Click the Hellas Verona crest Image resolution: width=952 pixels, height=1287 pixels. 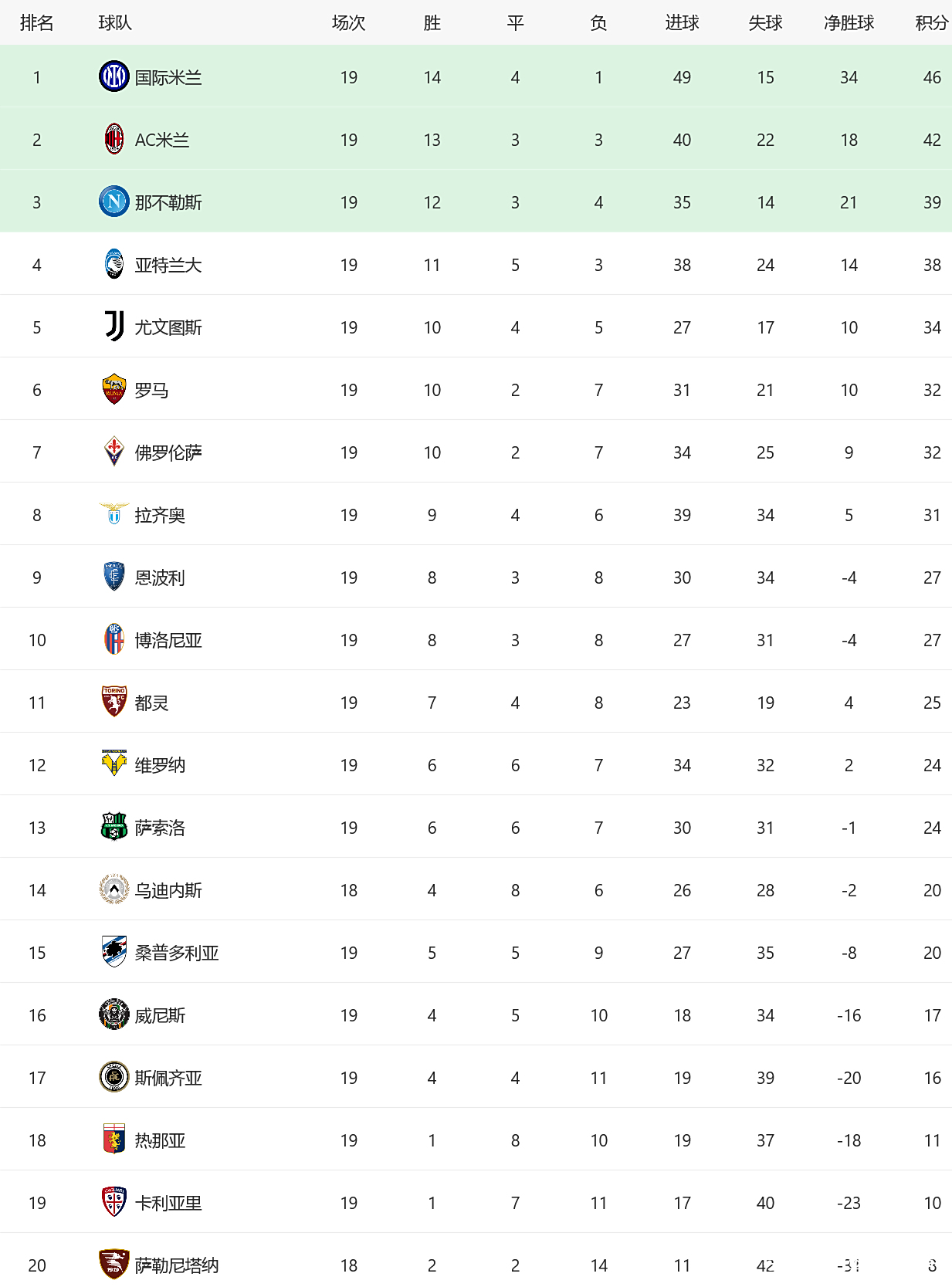pyautogui.click(x=114, y=764)
